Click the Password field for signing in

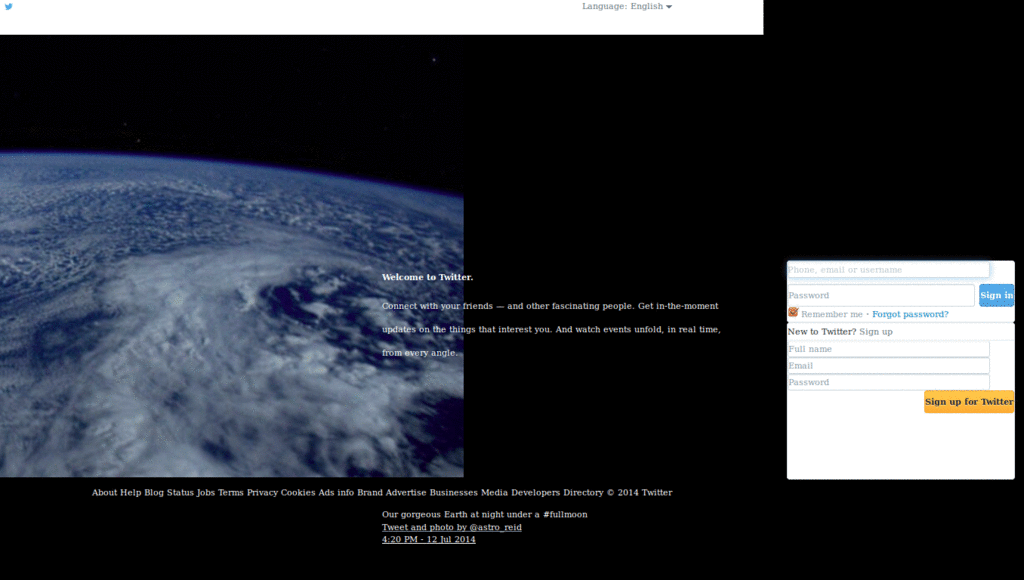point(880,295)
